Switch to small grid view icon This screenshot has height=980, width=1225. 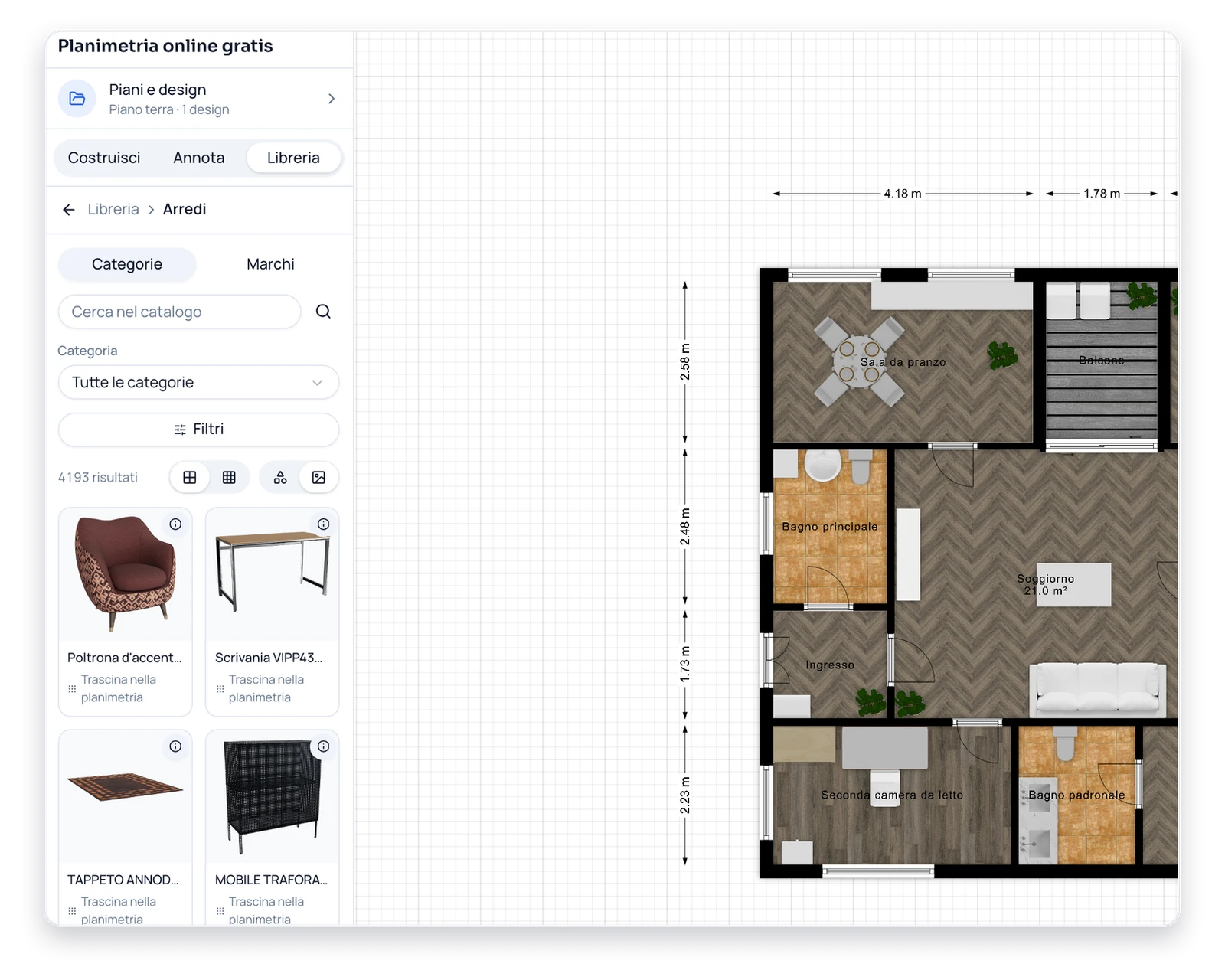click(229, 478)
